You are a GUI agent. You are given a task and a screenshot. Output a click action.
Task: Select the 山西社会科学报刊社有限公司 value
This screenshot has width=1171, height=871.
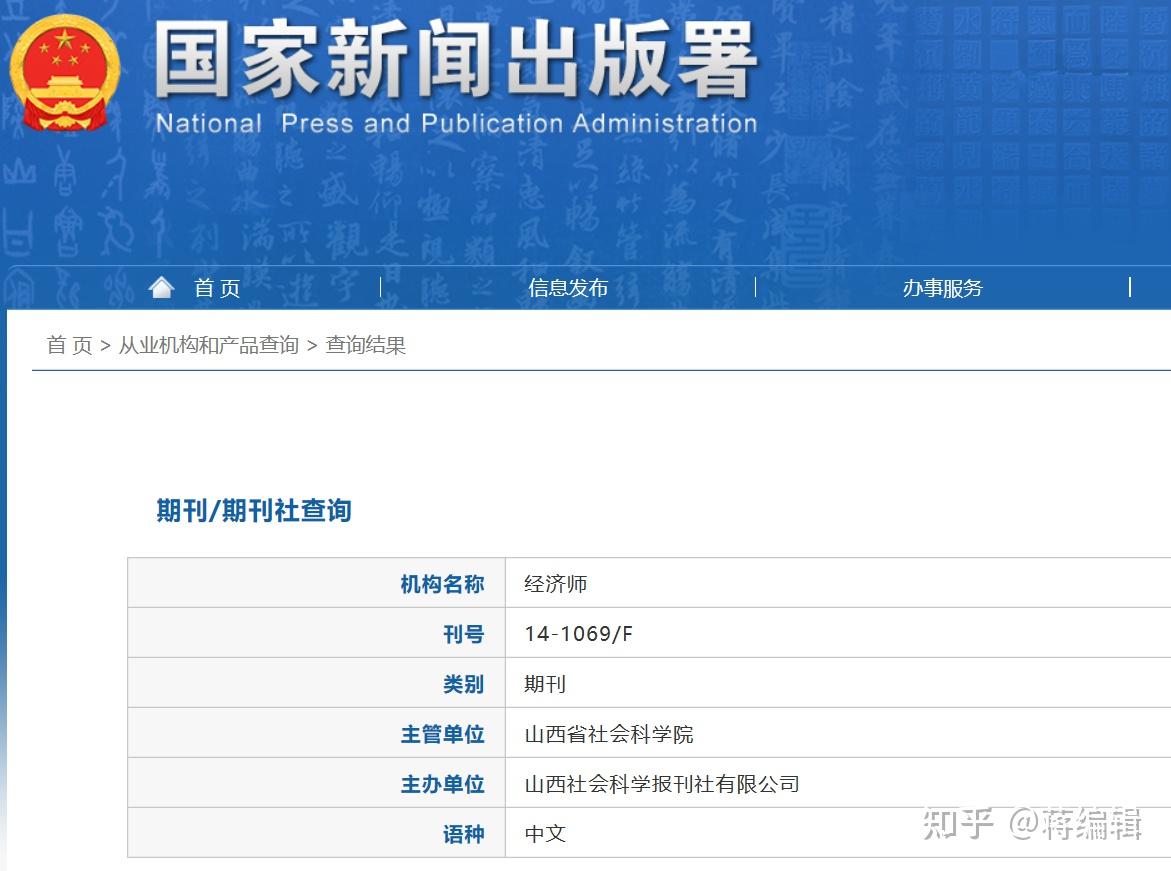(662, 784)
